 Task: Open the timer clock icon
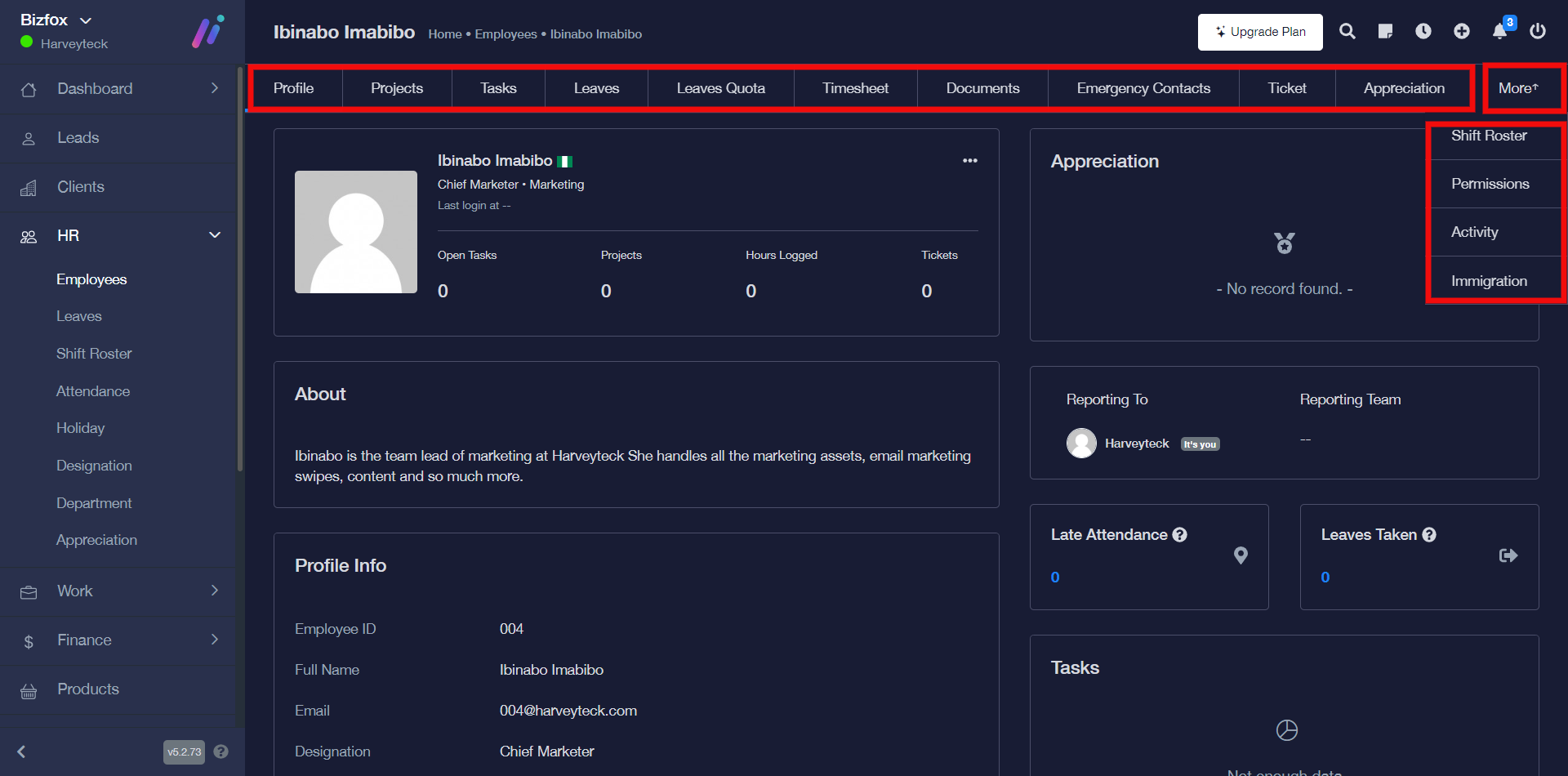coord(1423,32)
